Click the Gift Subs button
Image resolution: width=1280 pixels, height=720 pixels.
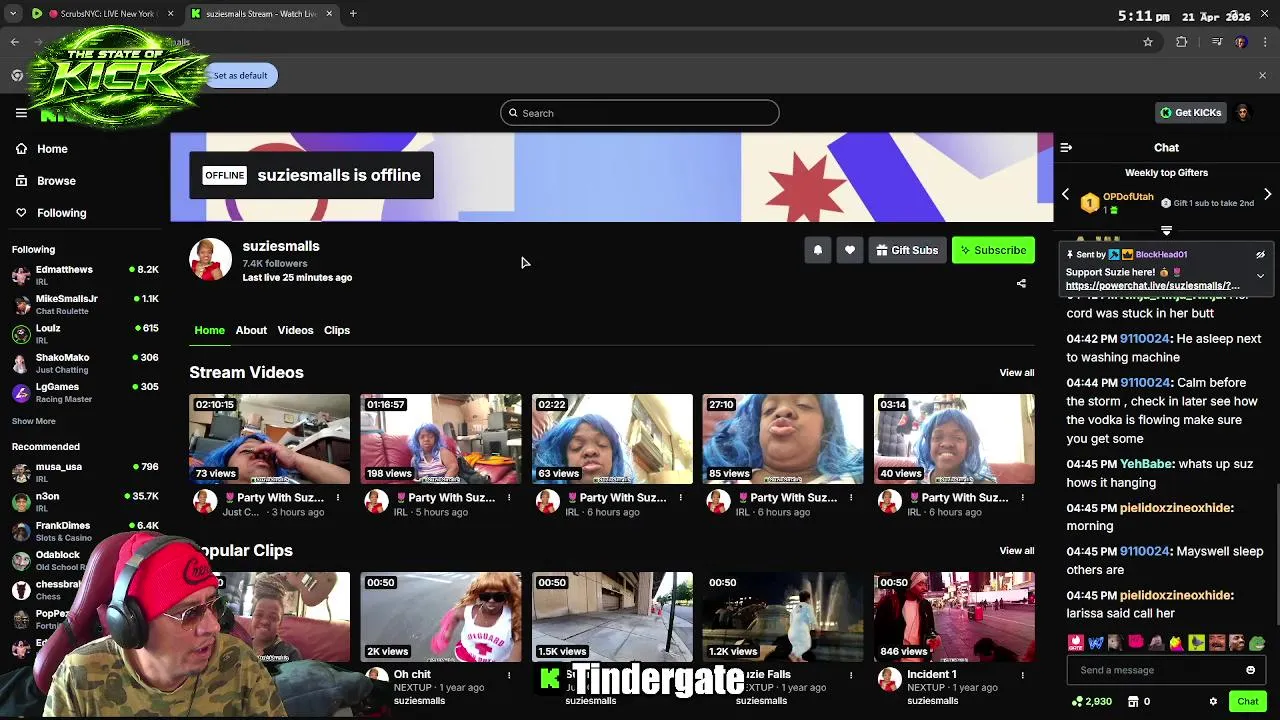(x=907, y=250)
